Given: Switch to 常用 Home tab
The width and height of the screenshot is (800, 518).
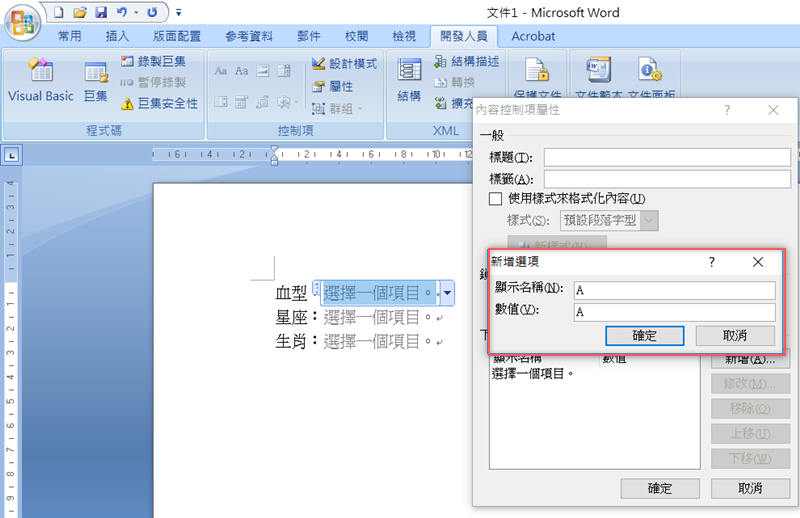Looking at the screenshot, I should point(70,36).
